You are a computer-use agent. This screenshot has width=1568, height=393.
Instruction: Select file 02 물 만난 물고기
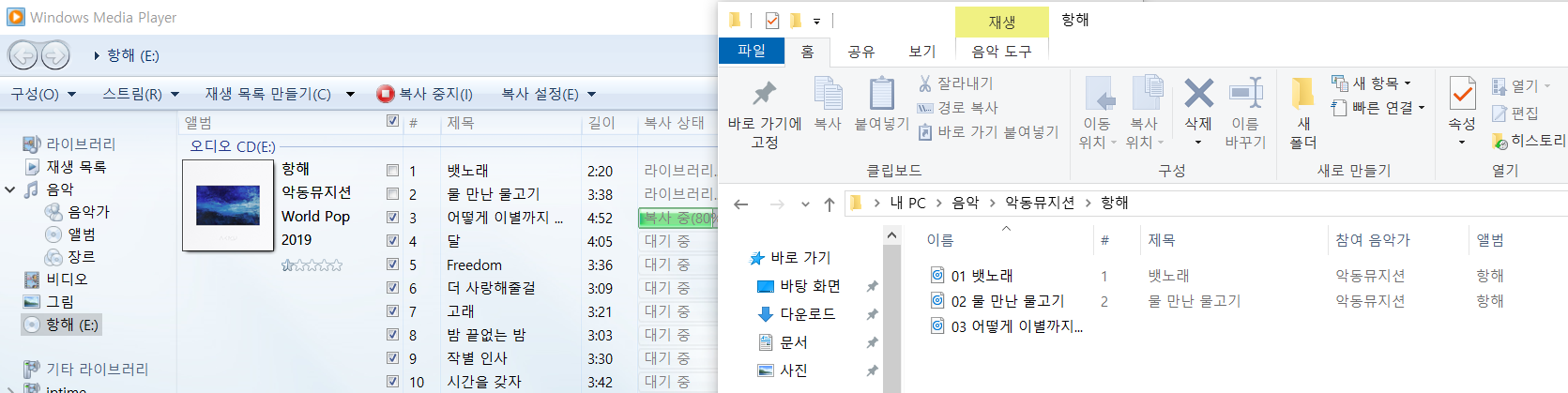997,301
